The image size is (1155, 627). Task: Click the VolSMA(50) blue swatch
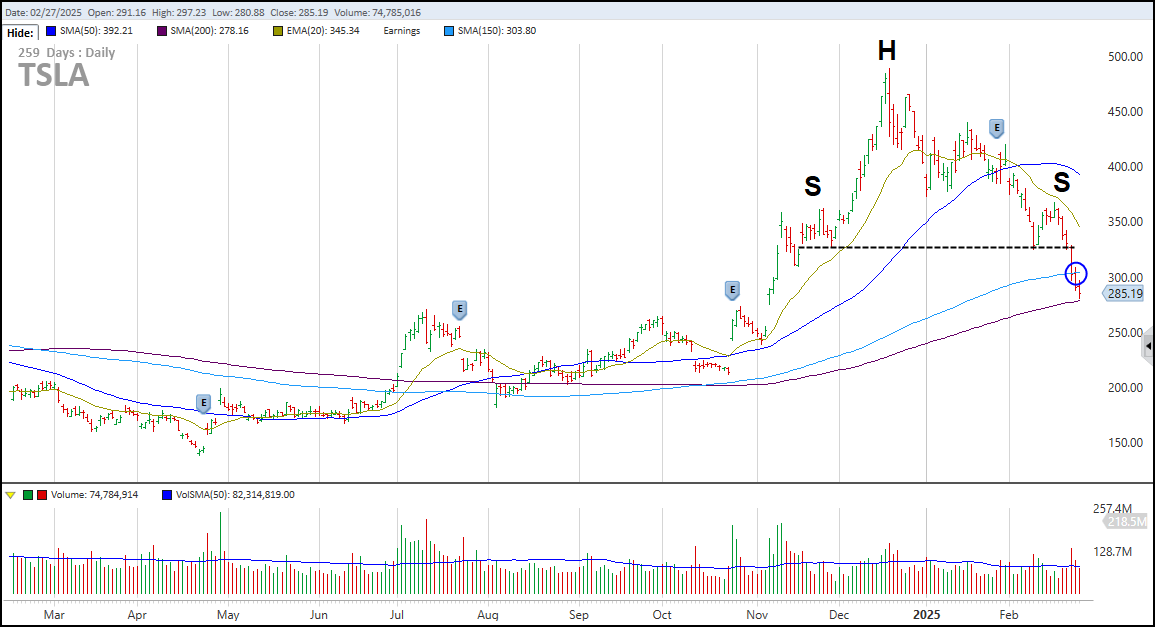click(x=167, y=495)
